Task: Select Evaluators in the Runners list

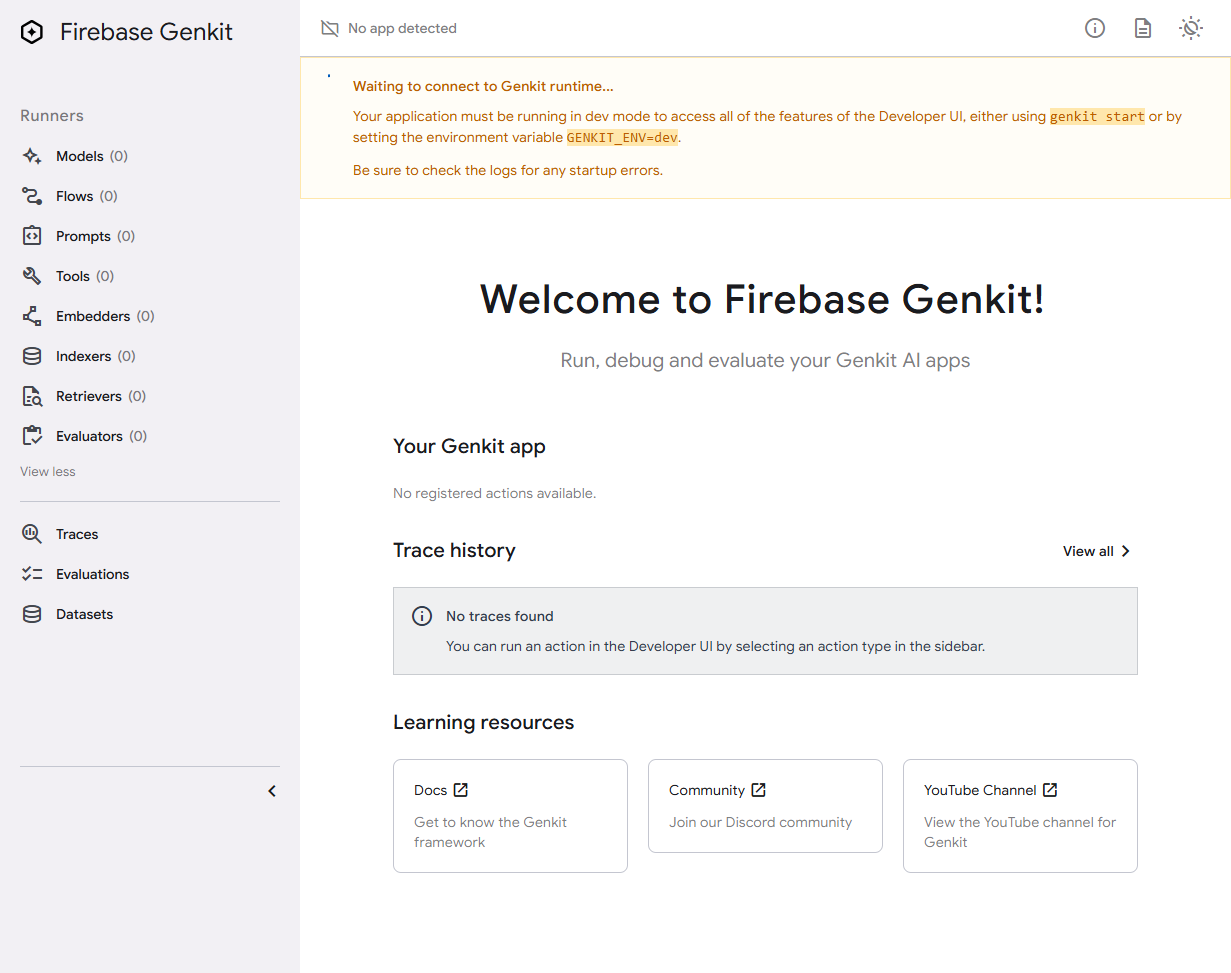Action: (x=100, y=436)
